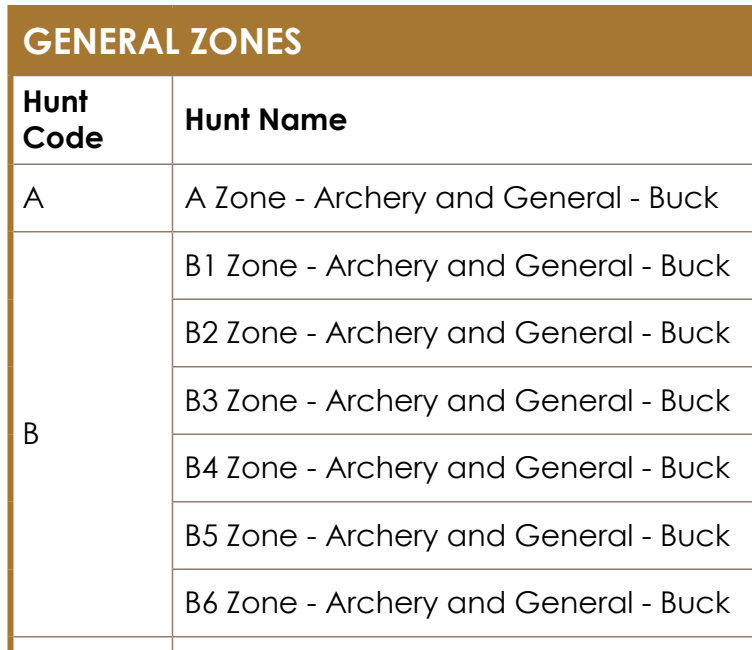
Task: Click merged Hunt Code cell B
Action: 93,434
